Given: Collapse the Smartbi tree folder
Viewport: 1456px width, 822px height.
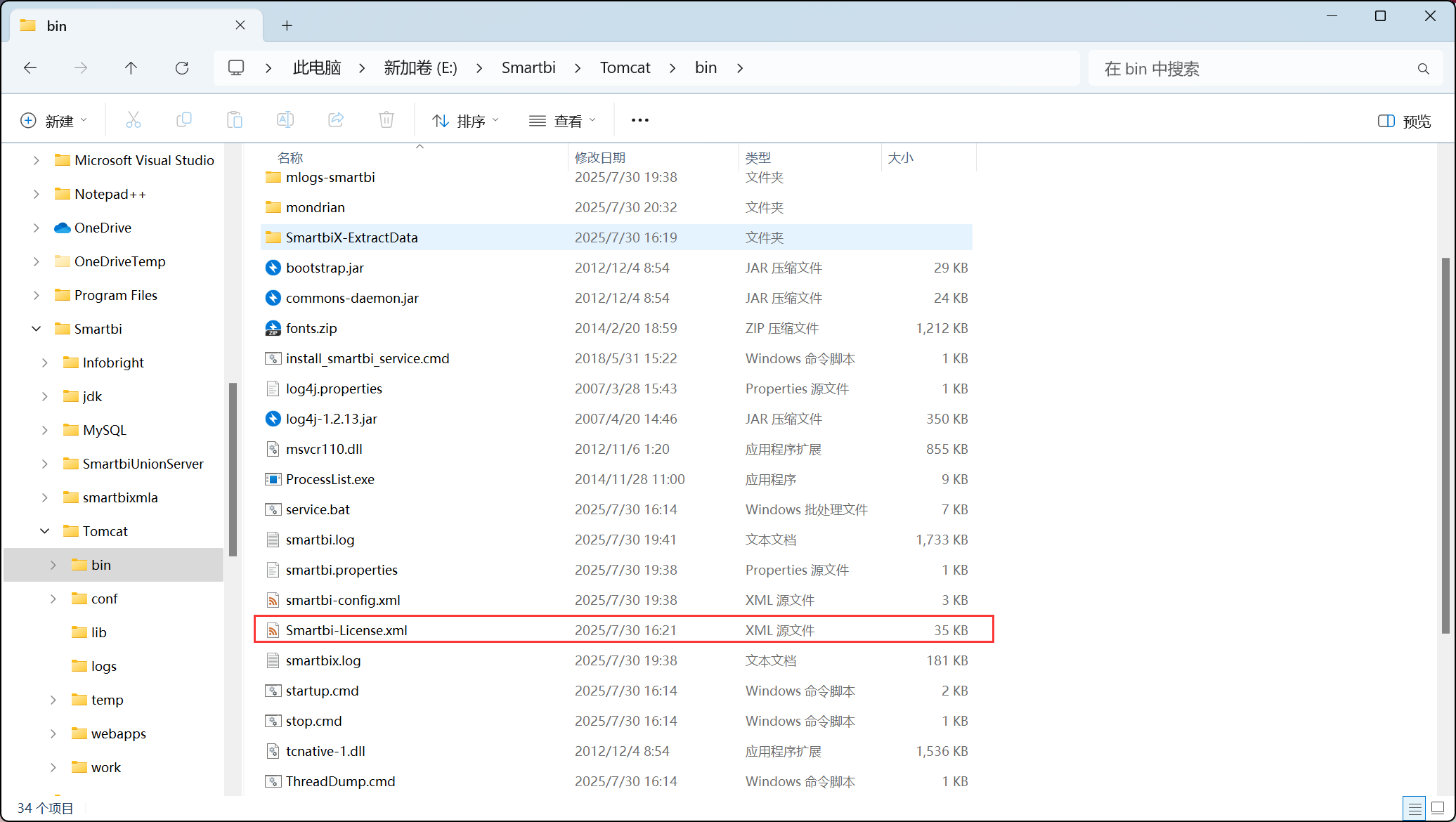Looking at the screenshot, I should (x=37, y=329).
